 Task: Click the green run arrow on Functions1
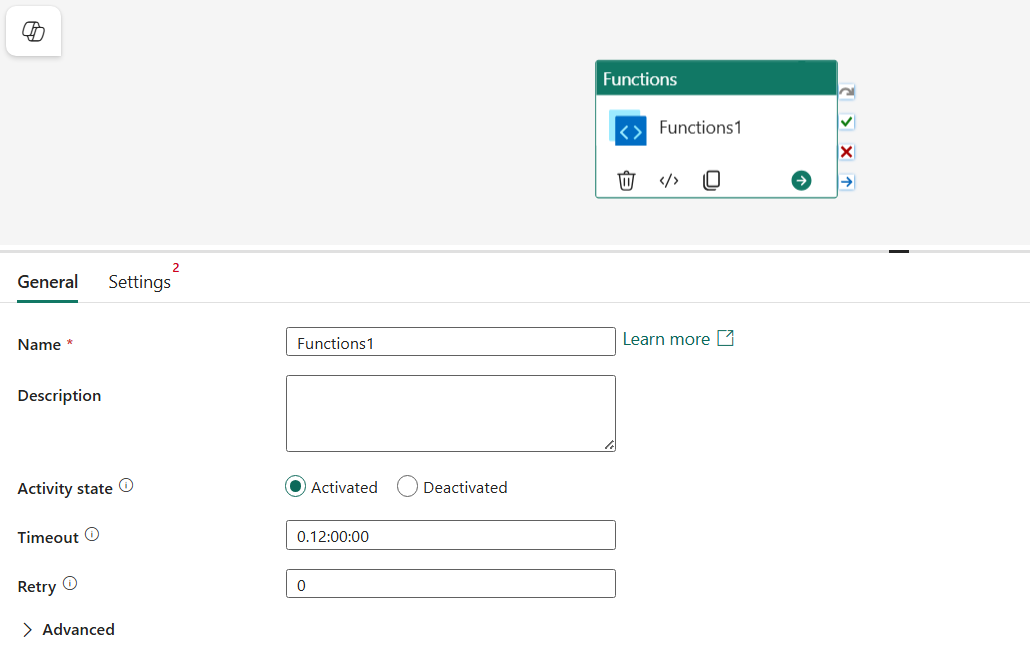[801, 180]
